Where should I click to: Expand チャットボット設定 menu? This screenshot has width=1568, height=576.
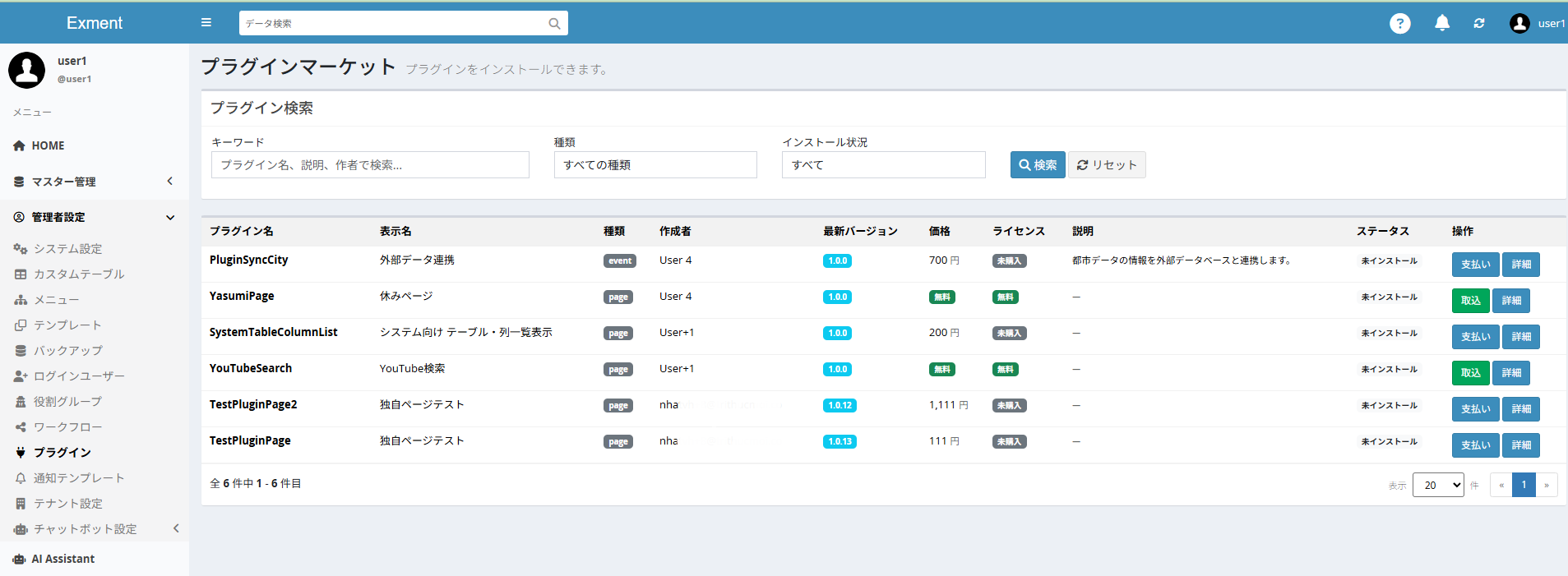pos(95,529)
